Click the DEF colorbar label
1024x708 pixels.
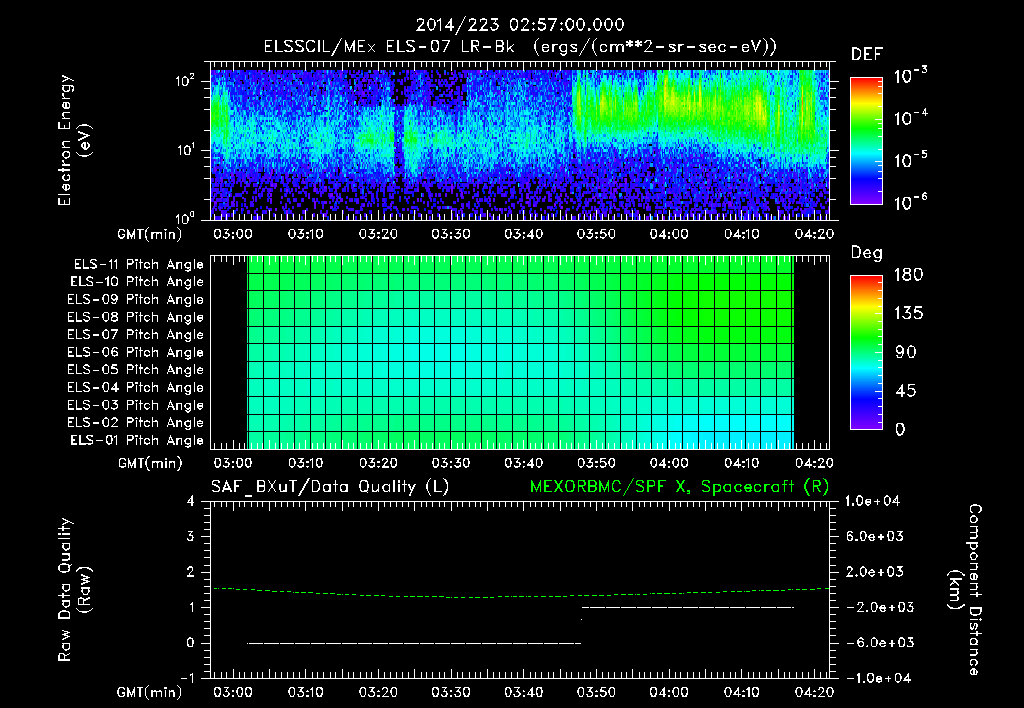tap(867, 55)
